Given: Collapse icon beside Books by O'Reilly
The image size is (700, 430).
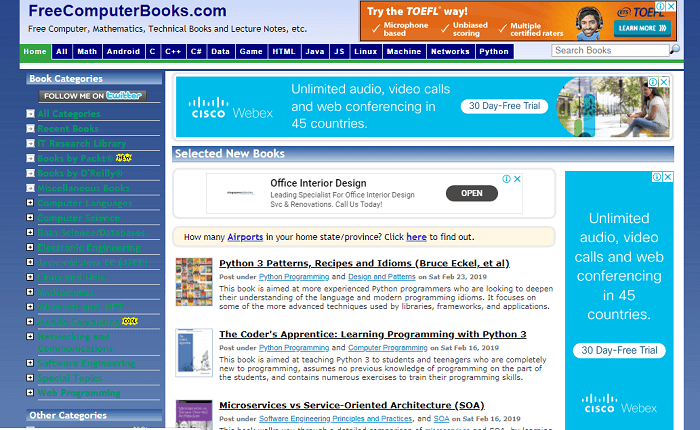Looking at the screenshot, I should point(30,173).
